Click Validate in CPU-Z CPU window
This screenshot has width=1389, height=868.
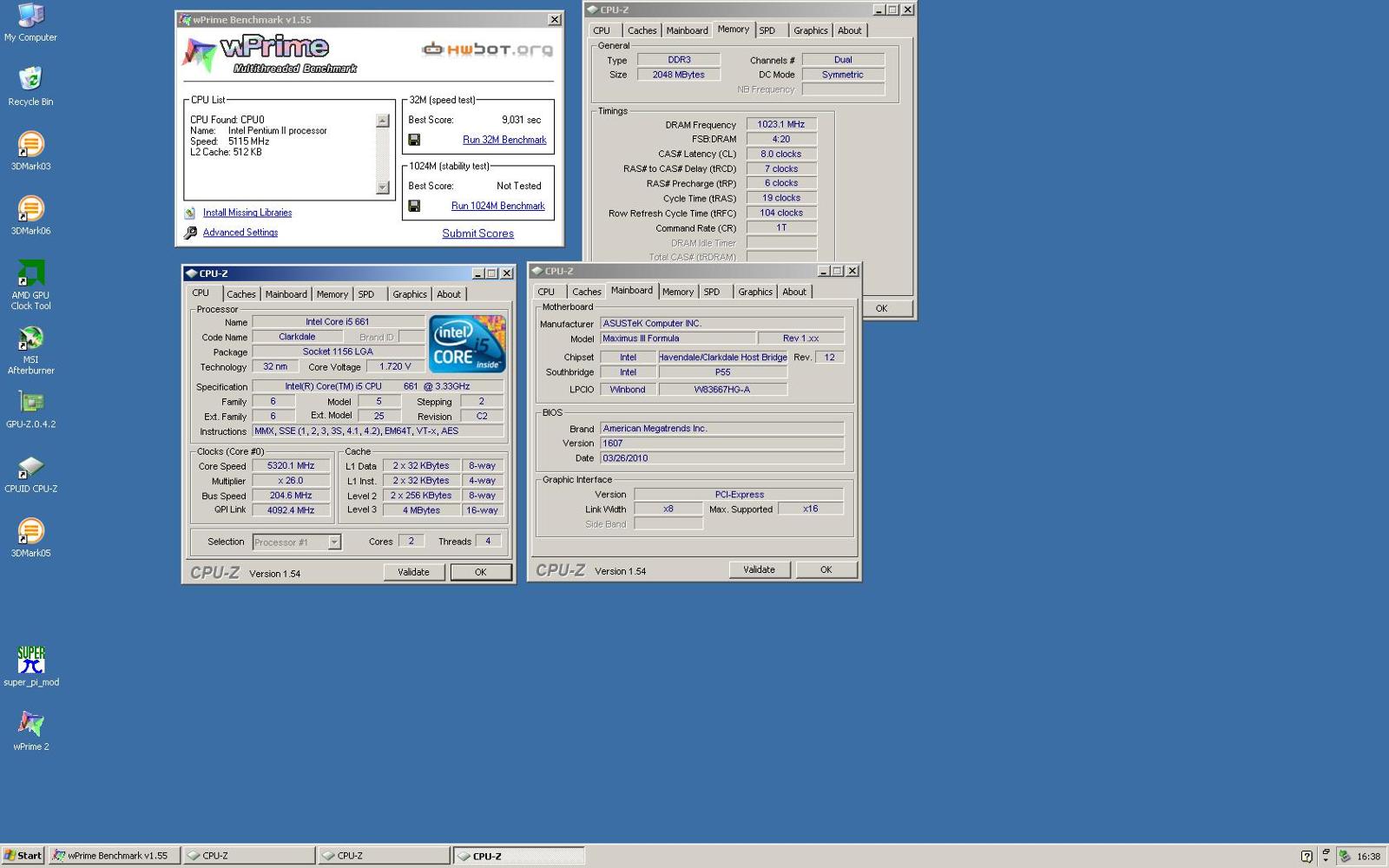pyautogui.click(x=414, y=572)
